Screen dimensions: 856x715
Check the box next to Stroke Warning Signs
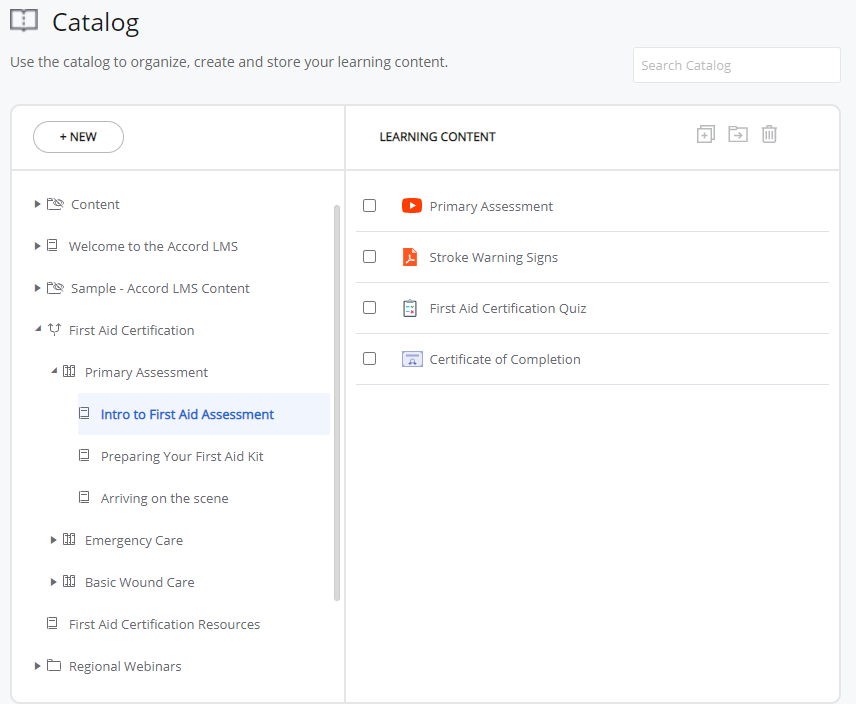[369, 256]
